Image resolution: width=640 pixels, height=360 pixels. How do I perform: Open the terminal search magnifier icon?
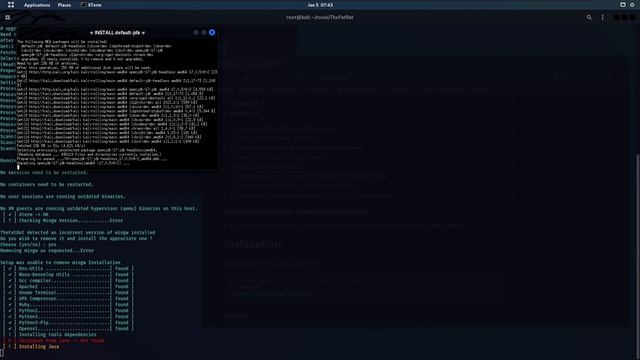click(589, 17)
